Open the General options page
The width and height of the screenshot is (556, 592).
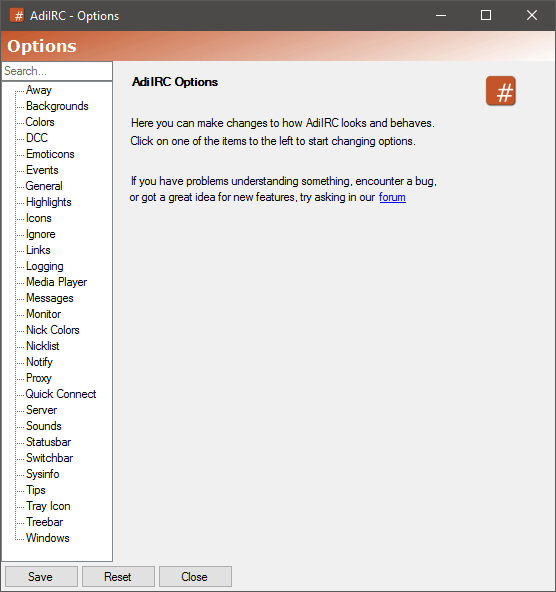44,186
